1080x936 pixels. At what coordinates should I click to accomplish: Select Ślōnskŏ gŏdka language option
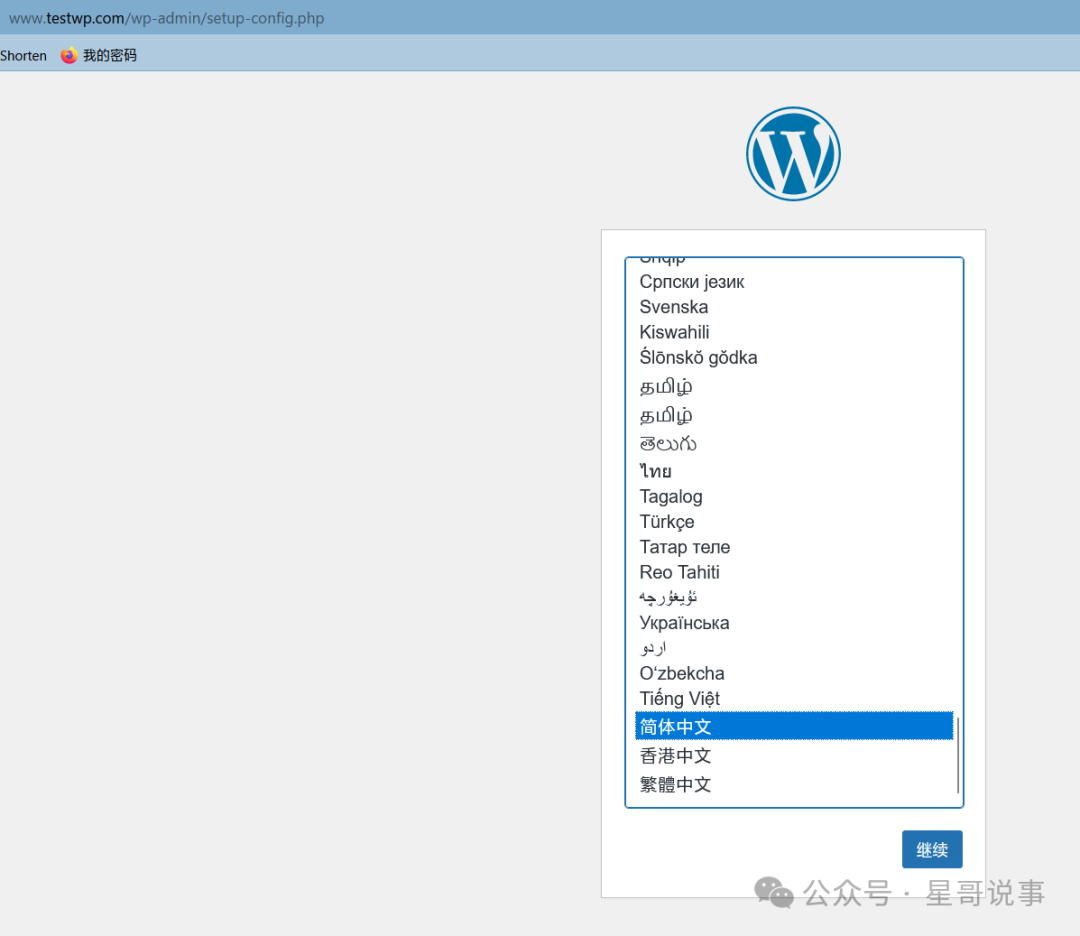(794, 357)
